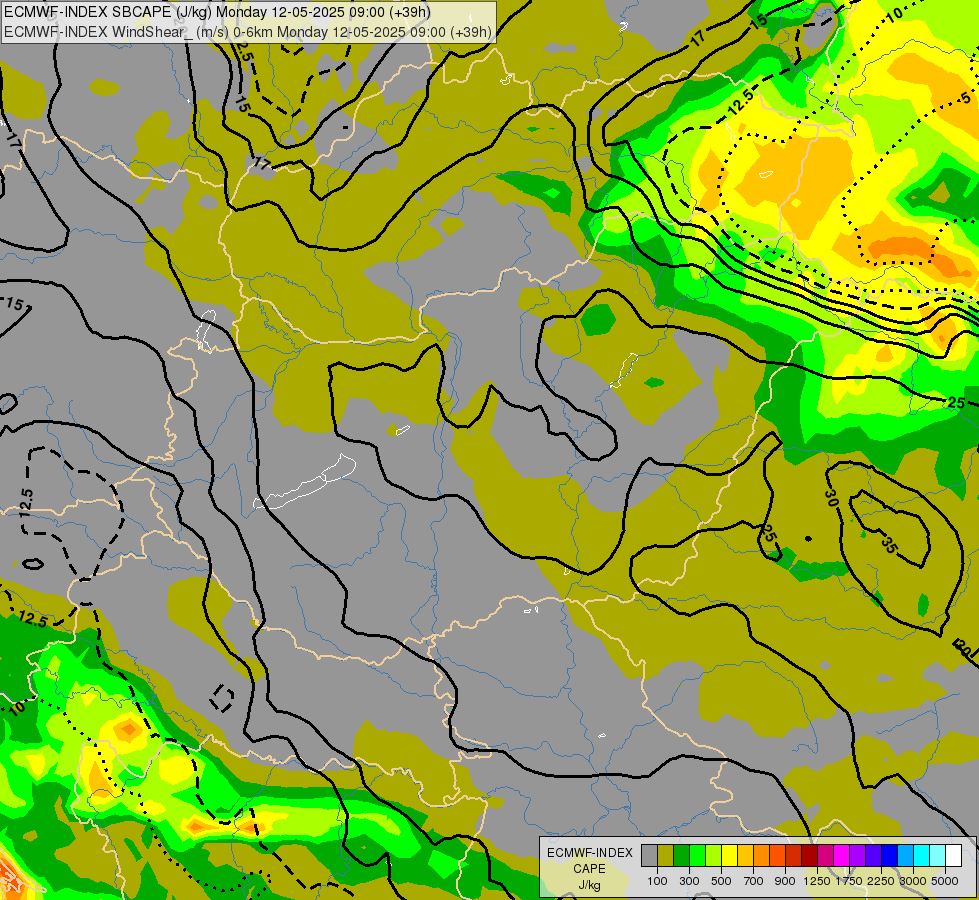Click the 900 legend tick label
Image resolution: width=979 pixels, height=900 pixels.
coord(785,881)
